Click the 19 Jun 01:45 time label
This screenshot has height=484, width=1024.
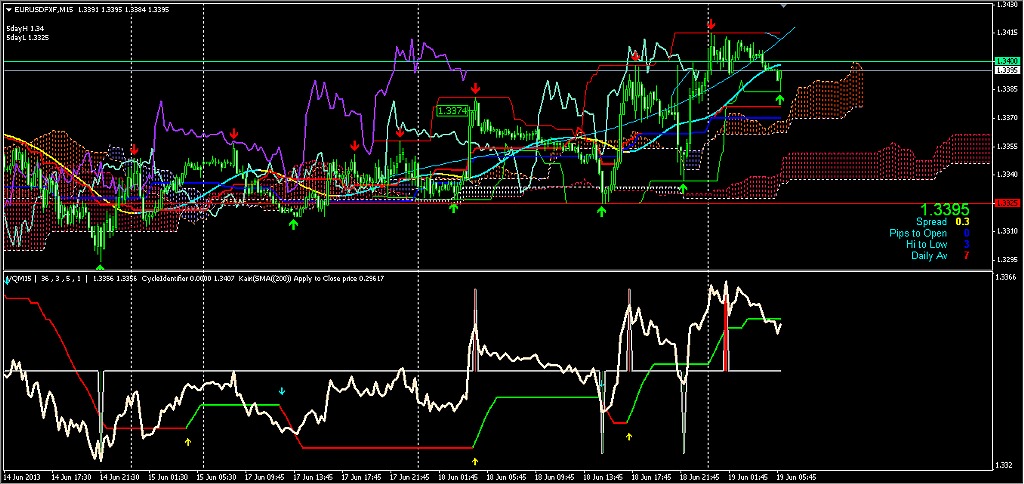(x=746, y=477)
